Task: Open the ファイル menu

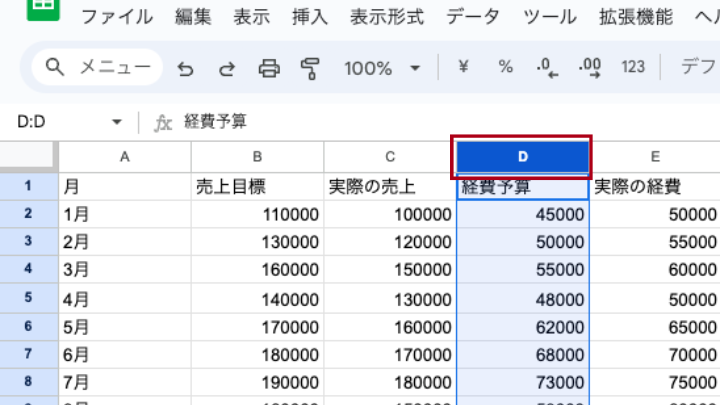Action: pyautogui.click(x=117, y=17)
